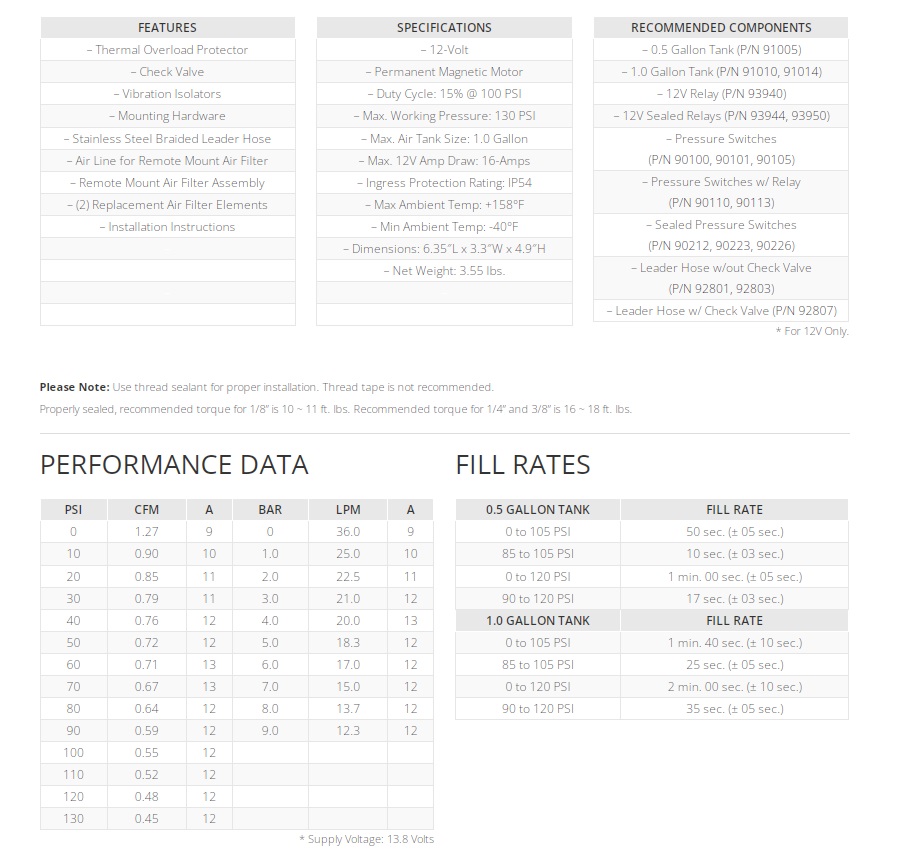Select the Thermal Overload Protector feature row
This screenshot has height=863, width=897.
(x=167, y=50)
